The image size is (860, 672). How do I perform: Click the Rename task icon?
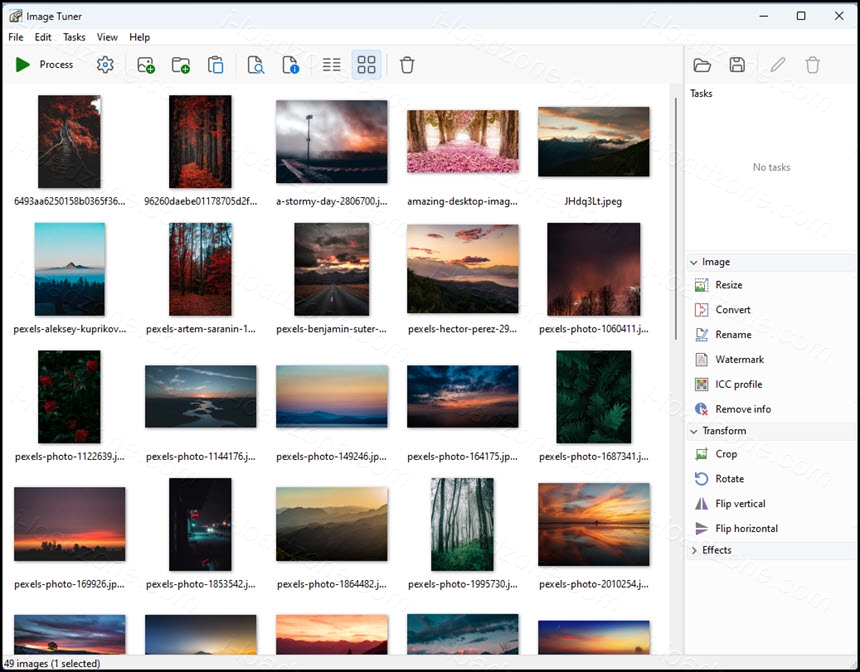click(701, 335)
